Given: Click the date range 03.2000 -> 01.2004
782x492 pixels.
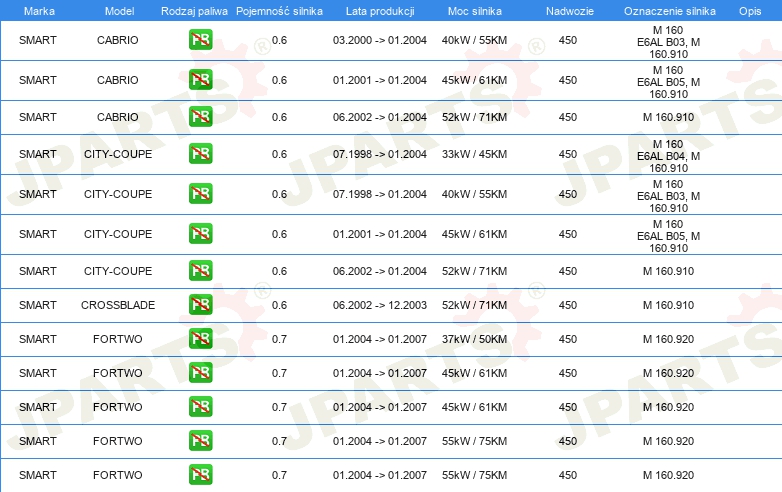Looking at the screenshot, I should (380, 40).
